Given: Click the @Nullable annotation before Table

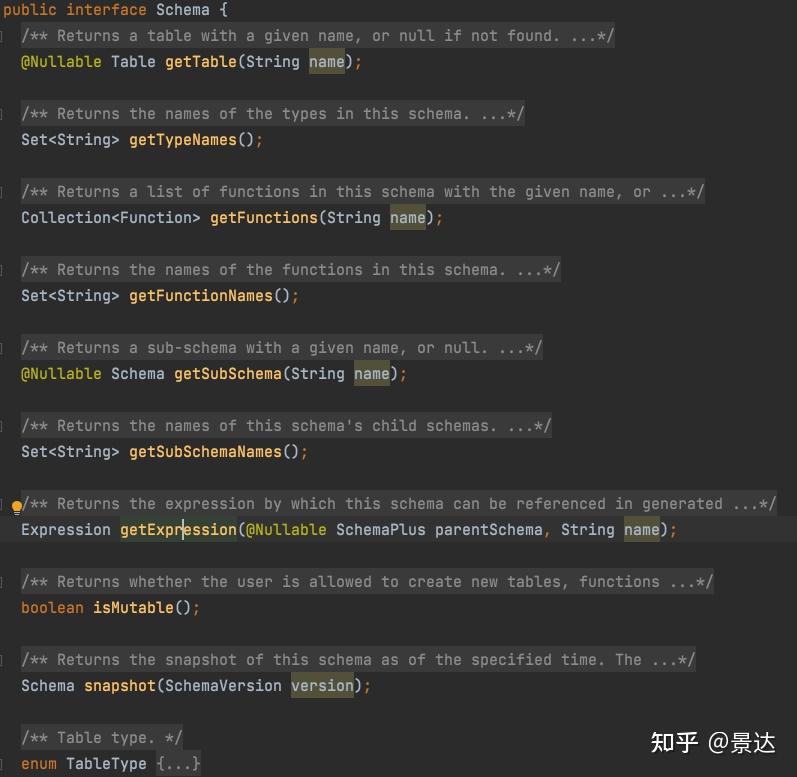Looking at the screenshot, I should click(x=61, y=62).
